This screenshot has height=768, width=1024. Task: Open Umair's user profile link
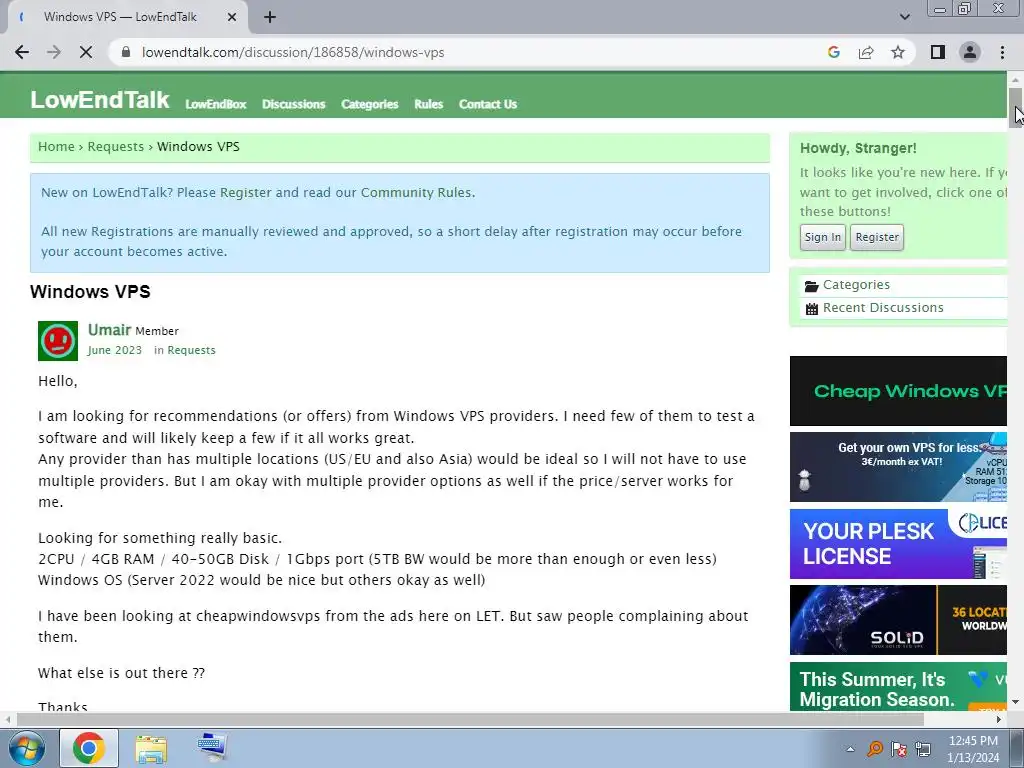click(x=110, y=330)
